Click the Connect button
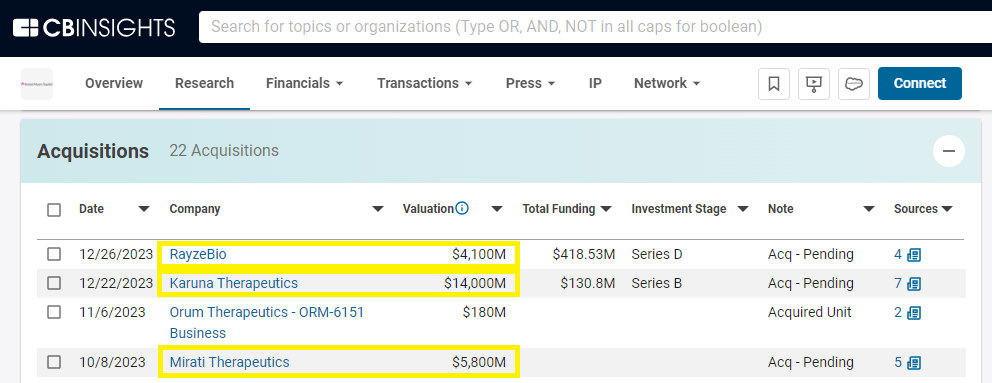The image size is (992, 383). click(920, 84)
